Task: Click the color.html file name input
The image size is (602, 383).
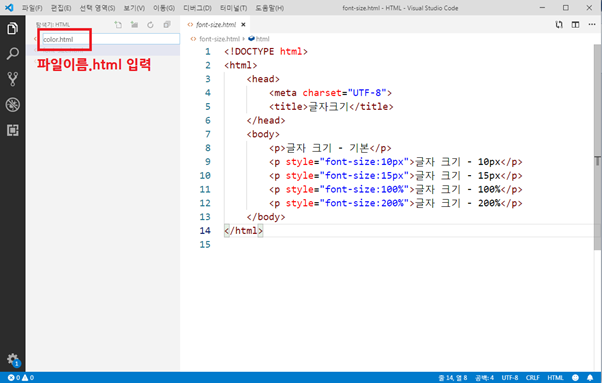Action: tap(111, 39)
